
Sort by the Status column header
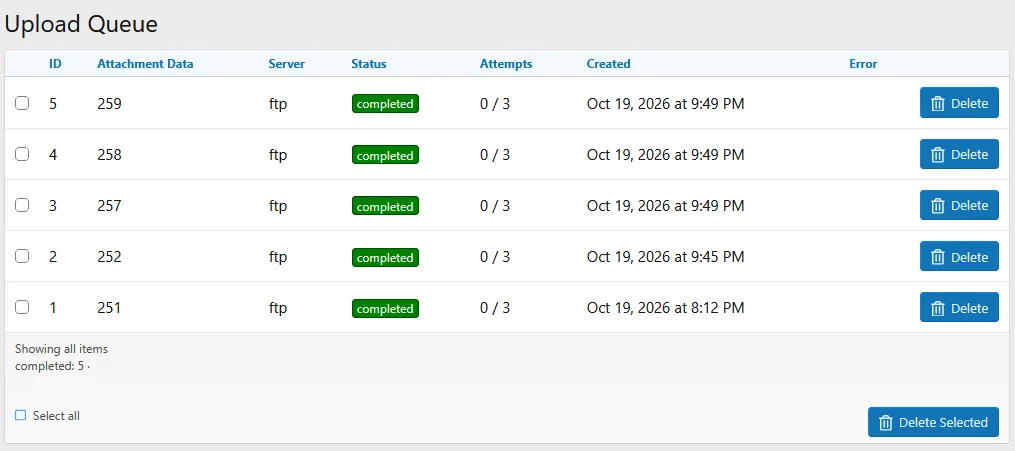tap(369, 64)
